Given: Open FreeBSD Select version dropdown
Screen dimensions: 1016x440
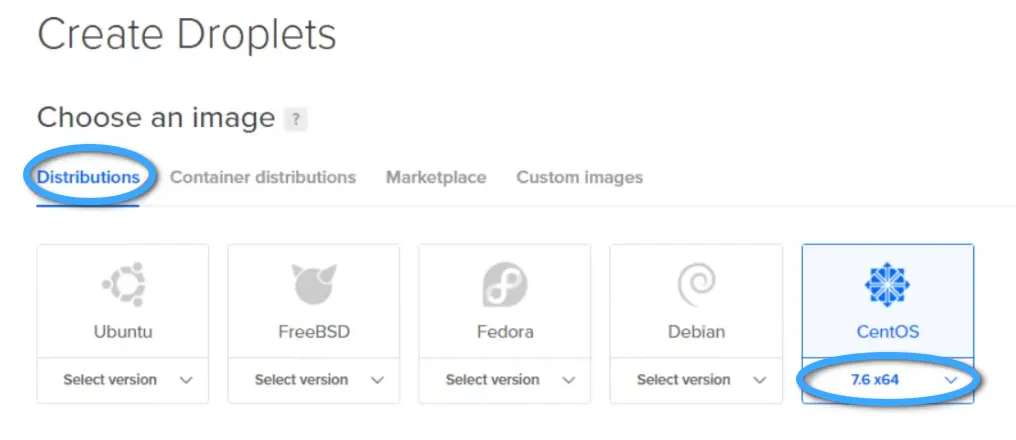Looking at the screenshot, I should (314, 380).
